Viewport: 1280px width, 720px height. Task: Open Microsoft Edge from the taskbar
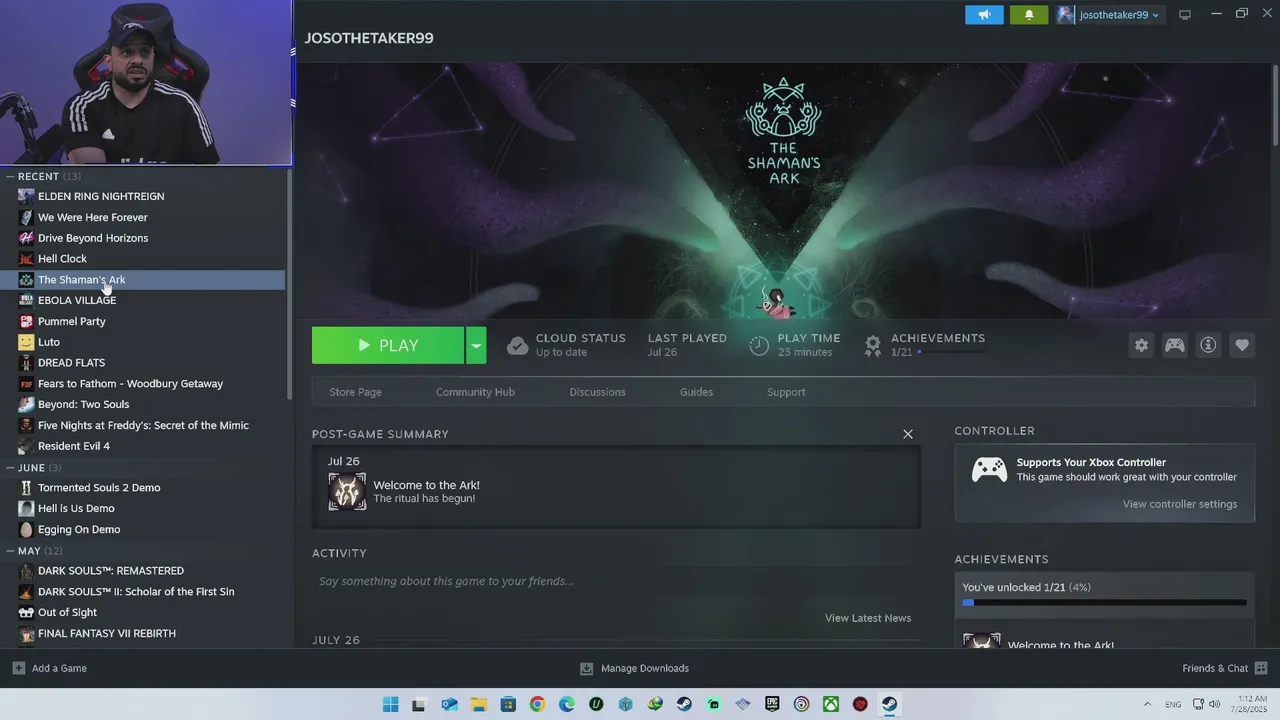567,704
